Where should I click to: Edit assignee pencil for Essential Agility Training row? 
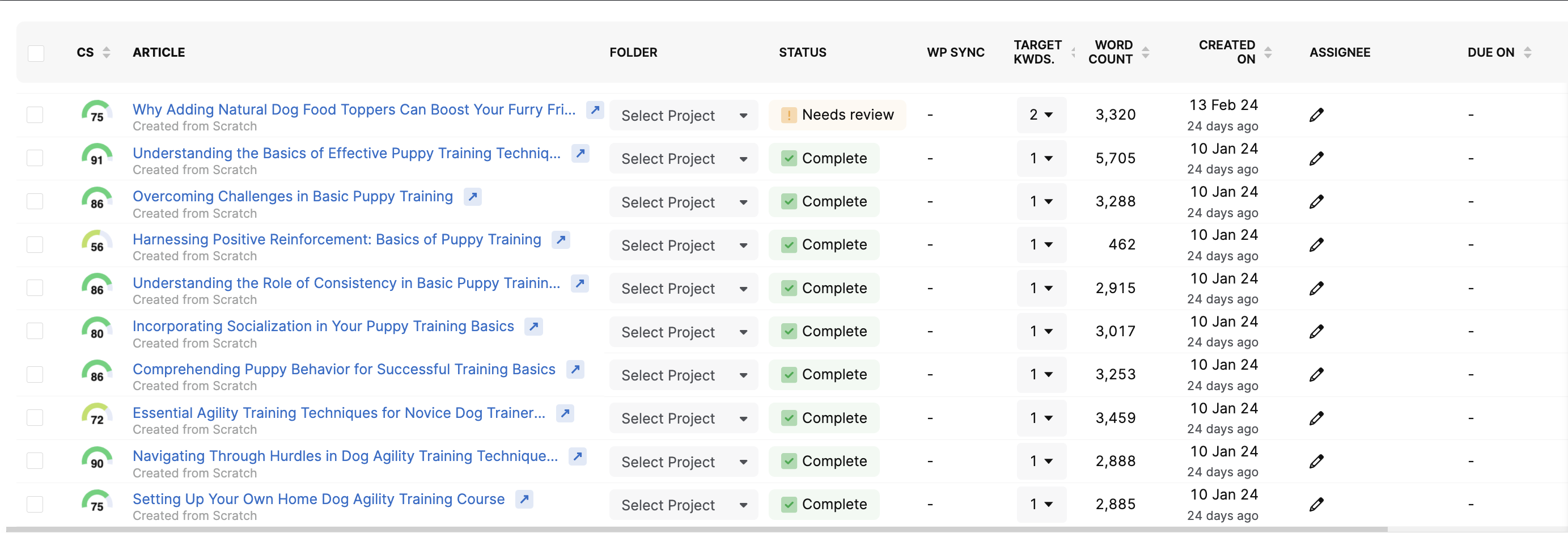click(1316, 418)
